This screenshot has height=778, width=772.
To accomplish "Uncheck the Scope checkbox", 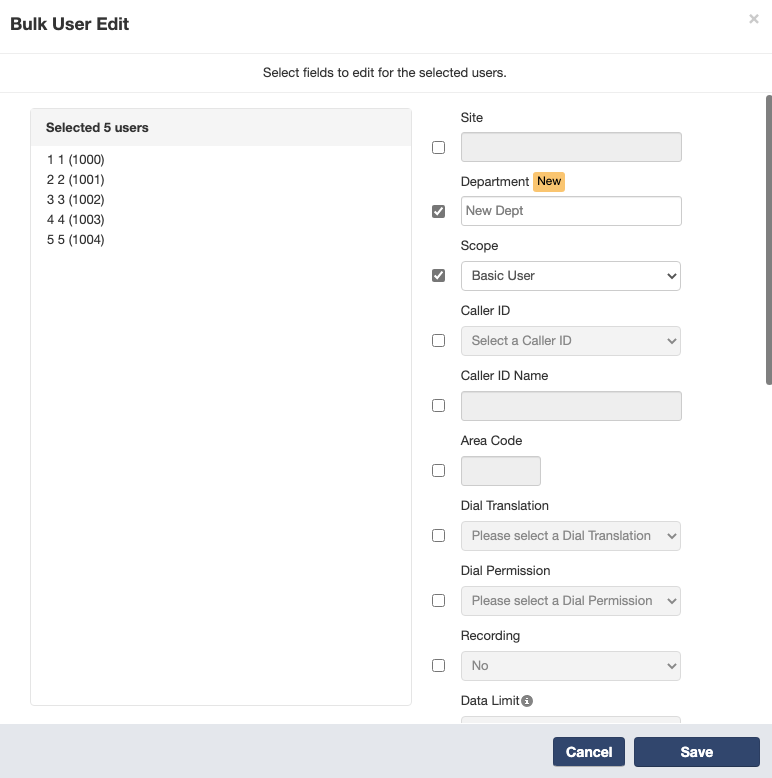I will point(439,275).
